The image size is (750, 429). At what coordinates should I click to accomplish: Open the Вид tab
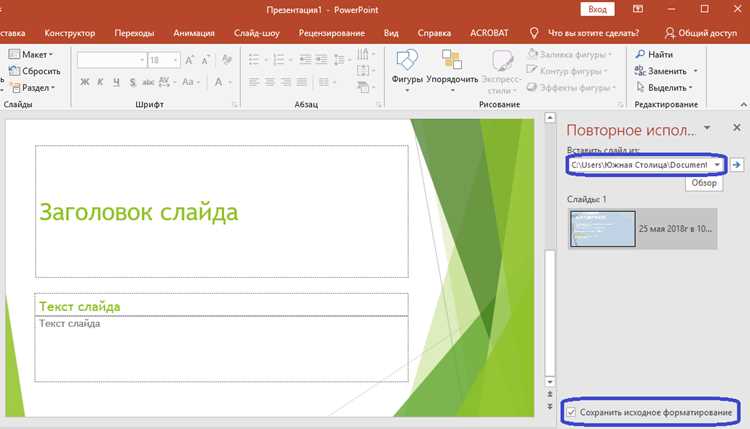click(x=391, y=33)
